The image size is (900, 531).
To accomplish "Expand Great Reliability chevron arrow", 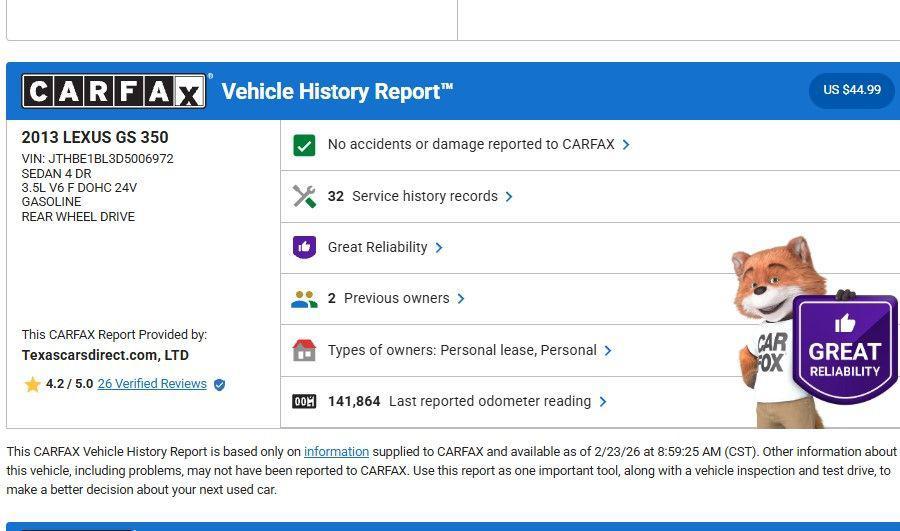I will click(439, 248).
